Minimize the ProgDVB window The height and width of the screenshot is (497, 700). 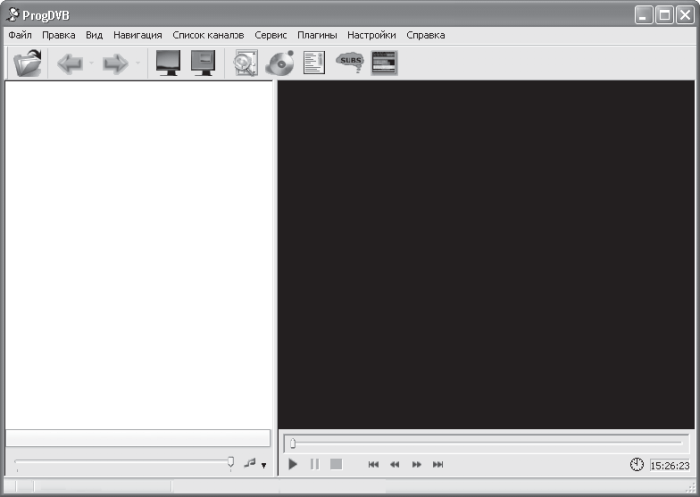click(x=643, y=15)
